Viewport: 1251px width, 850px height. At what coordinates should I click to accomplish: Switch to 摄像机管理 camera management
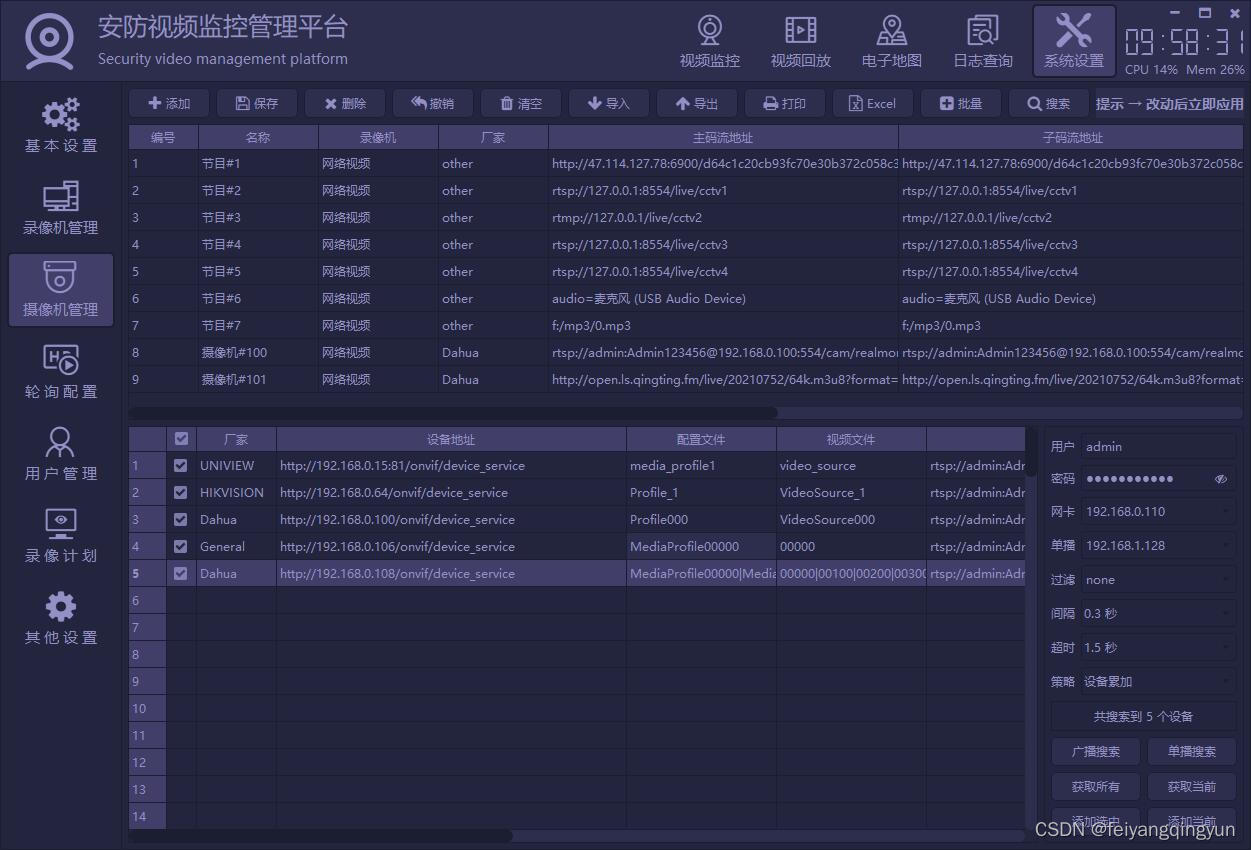click(x=60, y=290)
